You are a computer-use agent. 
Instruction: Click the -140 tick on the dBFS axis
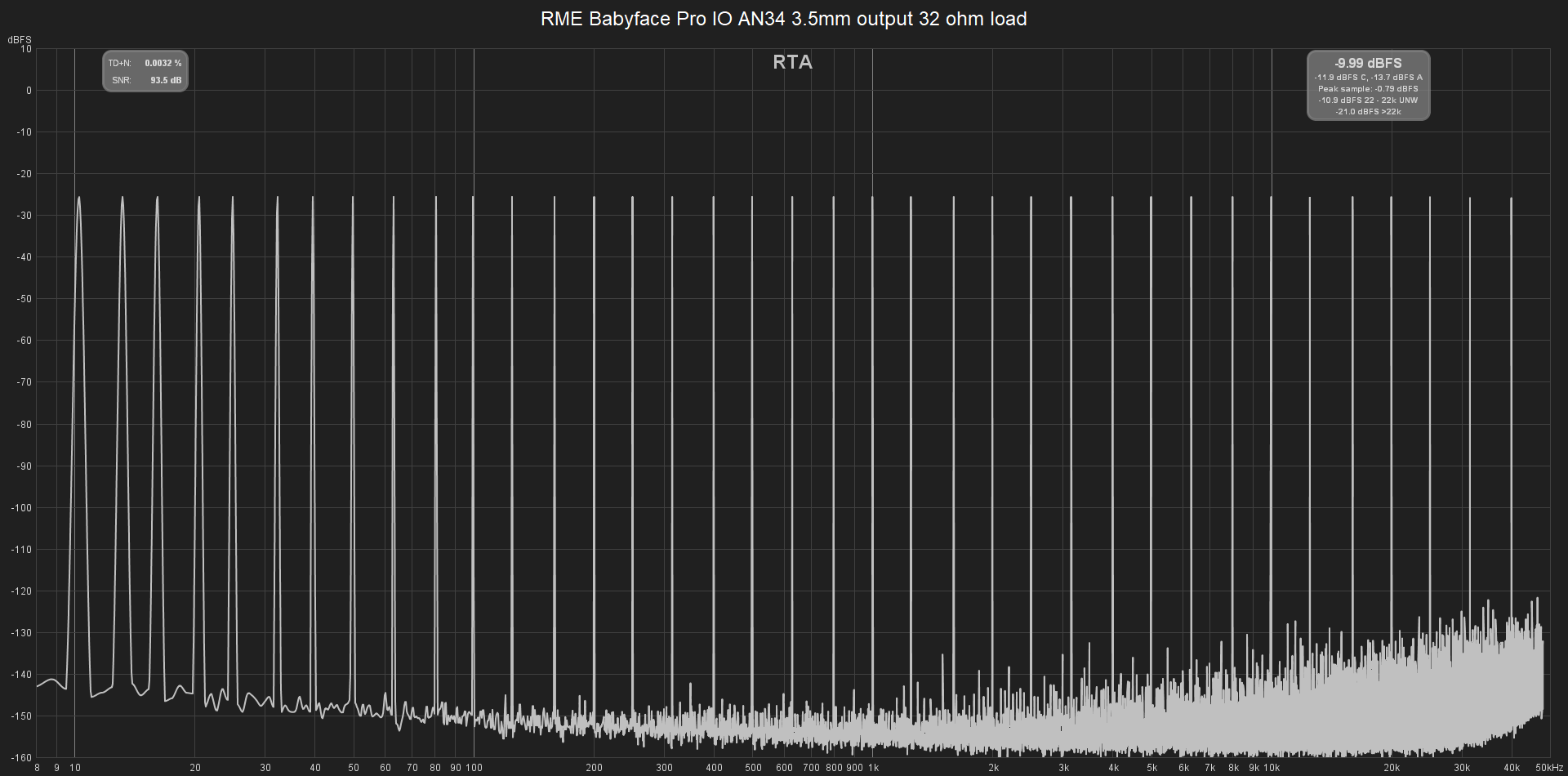pos(22,675)
